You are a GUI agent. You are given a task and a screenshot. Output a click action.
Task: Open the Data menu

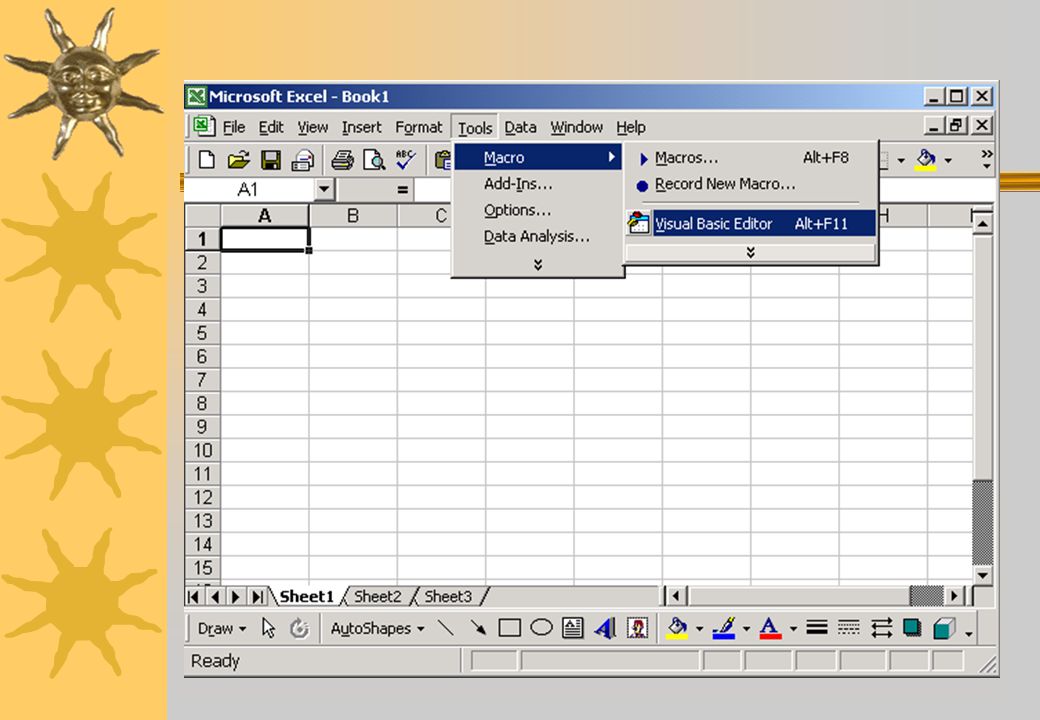[x=520, y=127]
